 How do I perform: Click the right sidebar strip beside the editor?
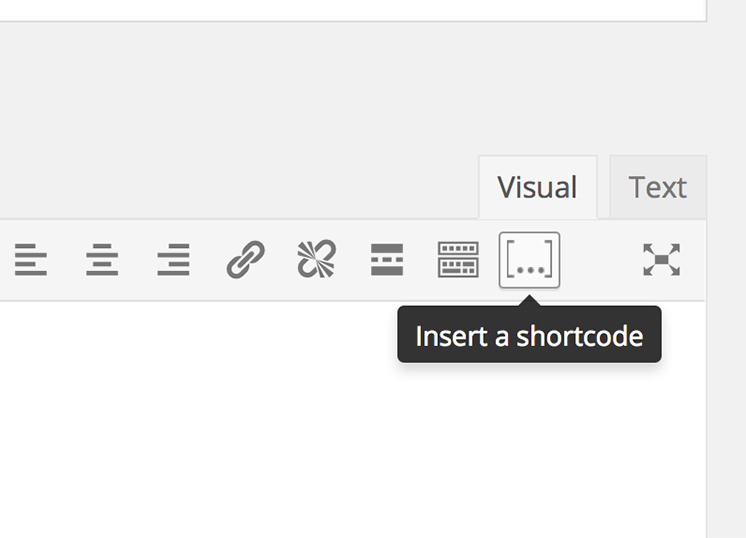(726, 400)
